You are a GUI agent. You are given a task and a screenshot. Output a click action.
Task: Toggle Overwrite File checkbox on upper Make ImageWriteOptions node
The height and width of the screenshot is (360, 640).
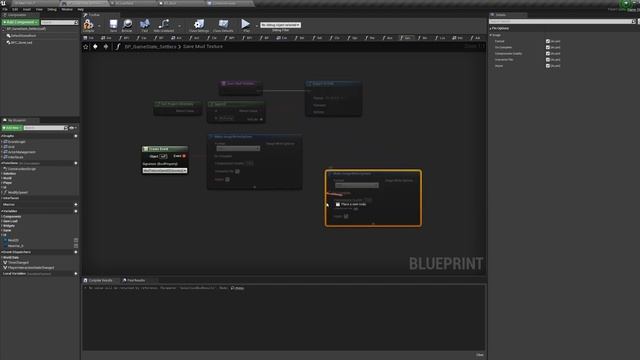pos(237,171)
